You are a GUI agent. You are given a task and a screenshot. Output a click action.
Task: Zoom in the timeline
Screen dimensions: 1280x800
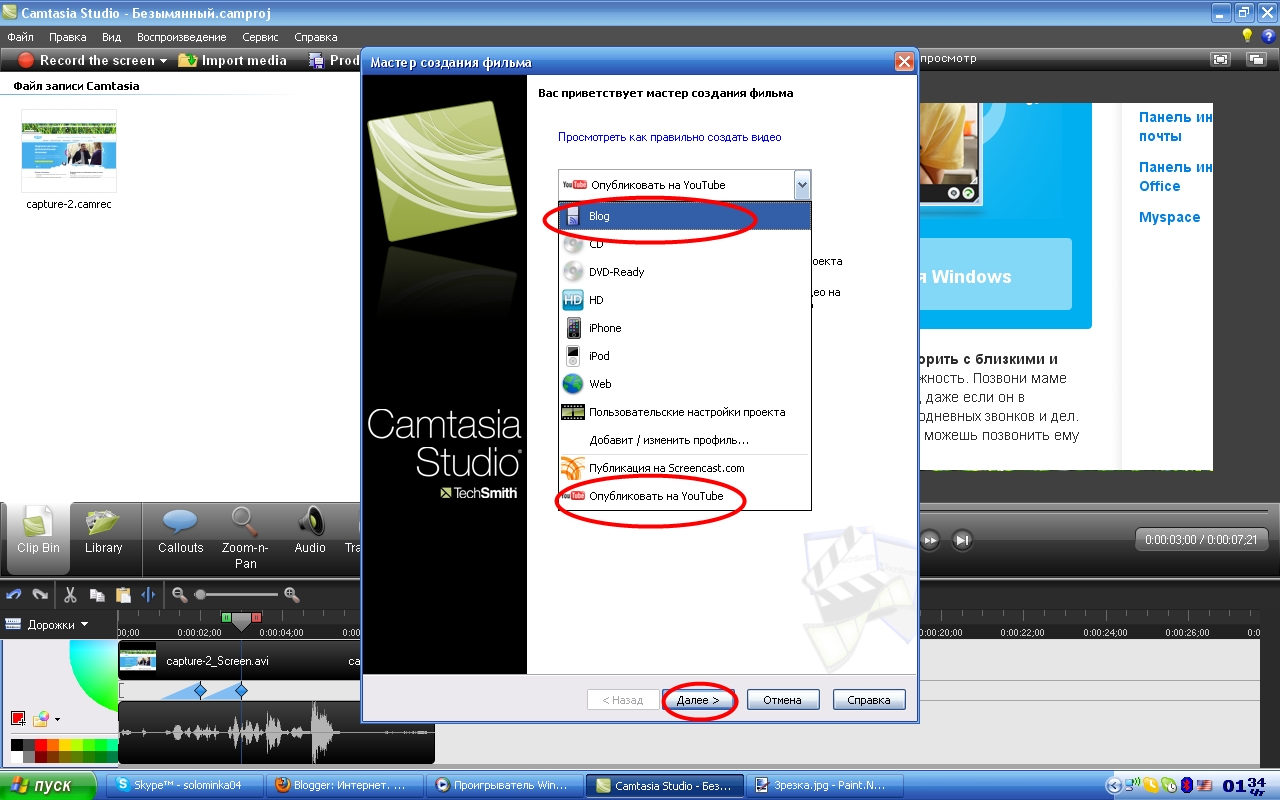click(292, 595)
